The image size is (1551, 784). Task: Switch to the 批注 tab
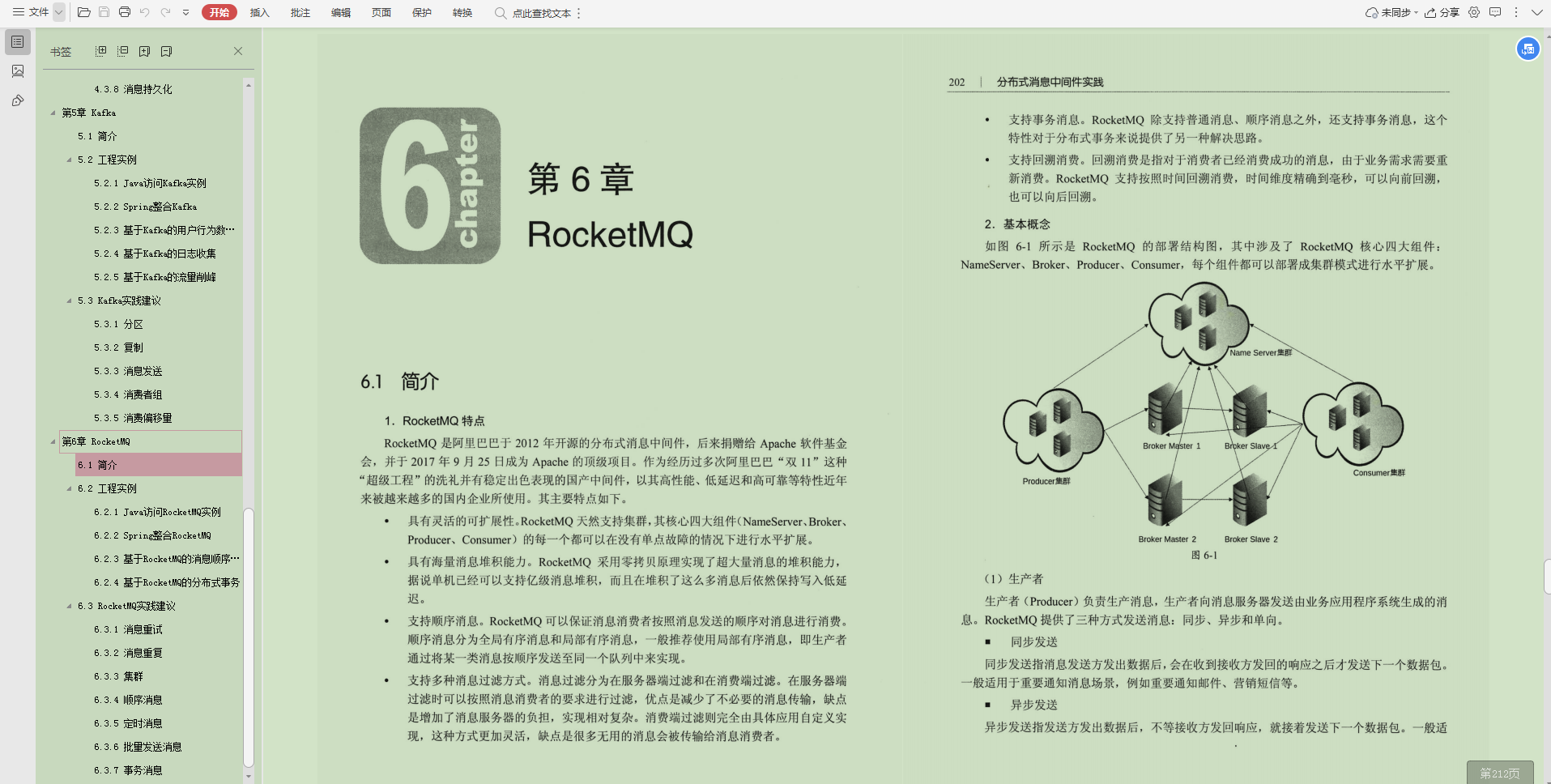click(300, 13)
